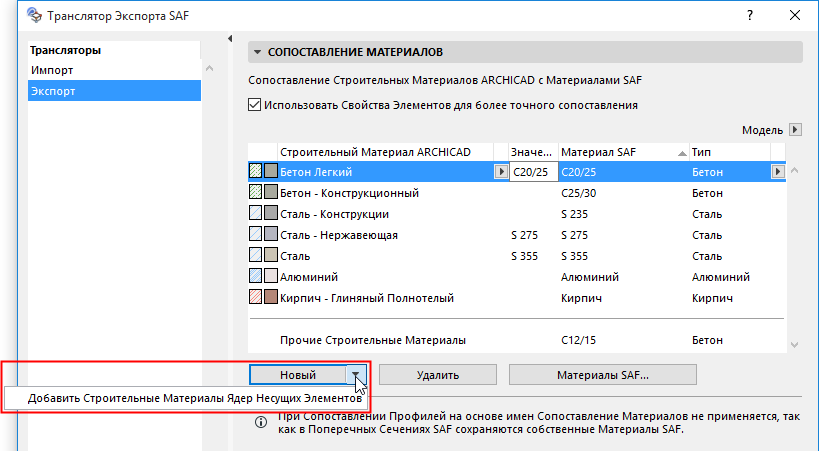
Task: Click the surface color swatch for Сталь - Нержавеющая
Action: 271,234
